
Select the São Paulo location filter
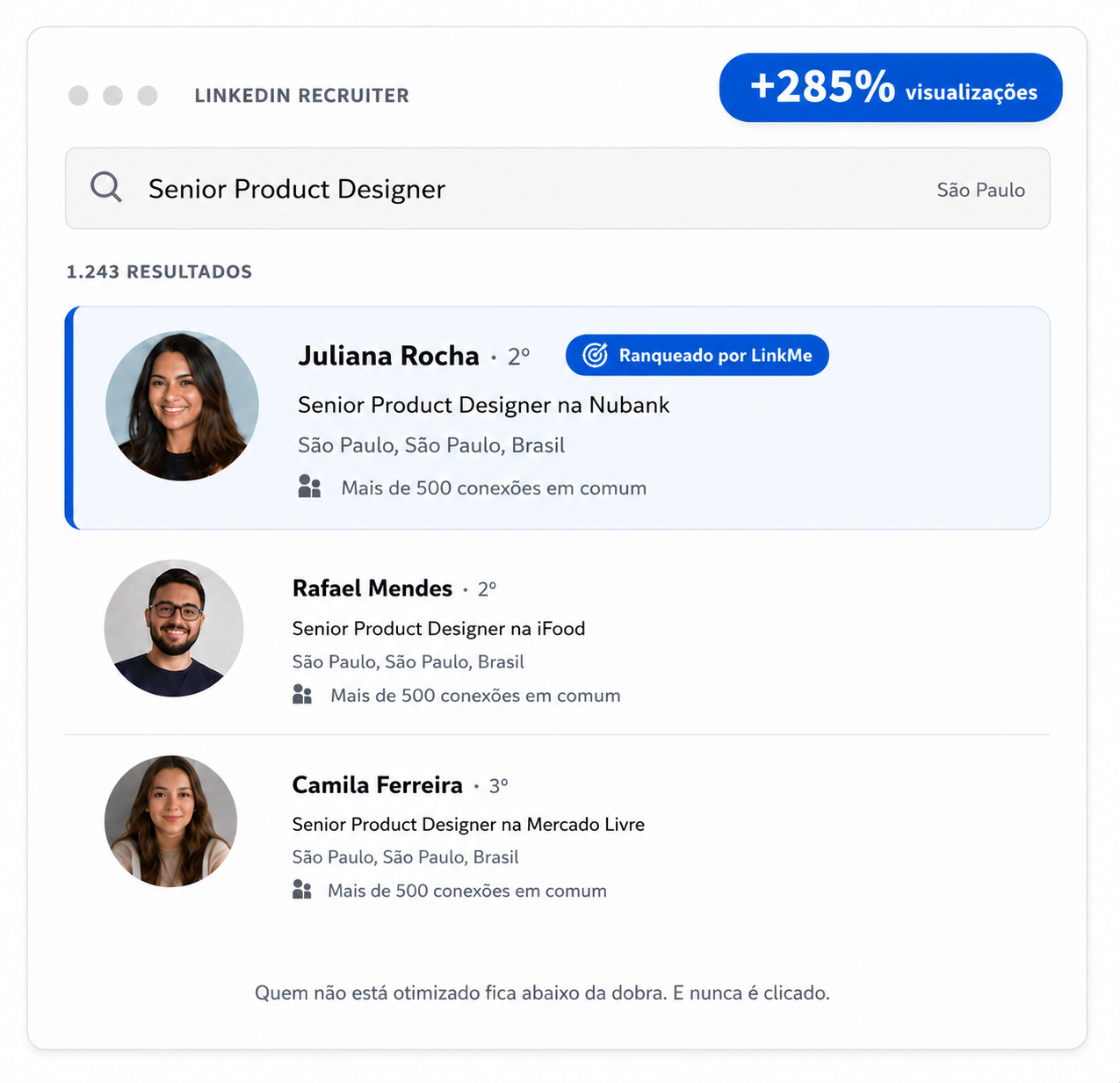980,190
